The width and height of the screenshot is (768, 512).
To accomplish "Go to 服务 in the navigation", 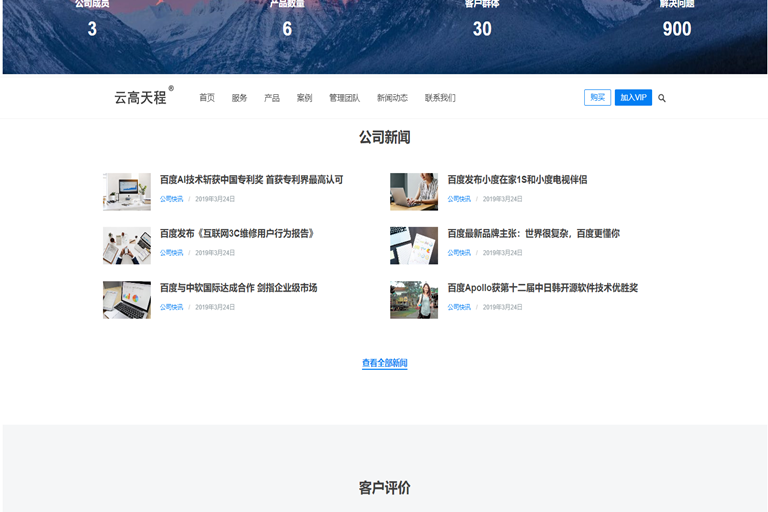I will (x=239, y=98).
